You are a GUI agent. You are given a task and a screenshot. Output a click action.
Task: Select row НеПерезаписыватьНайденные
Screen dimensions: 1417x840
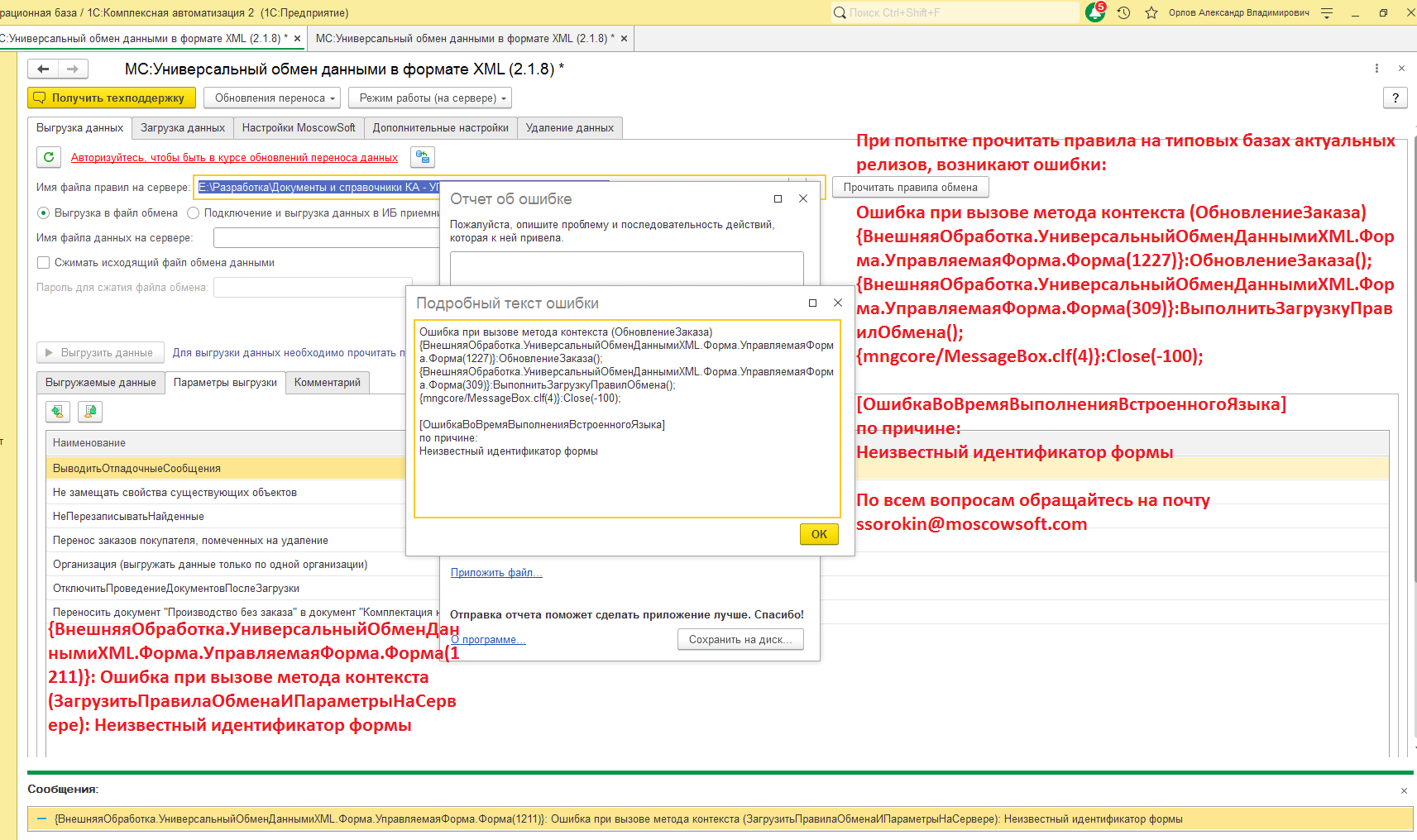[x=226, y=517]
